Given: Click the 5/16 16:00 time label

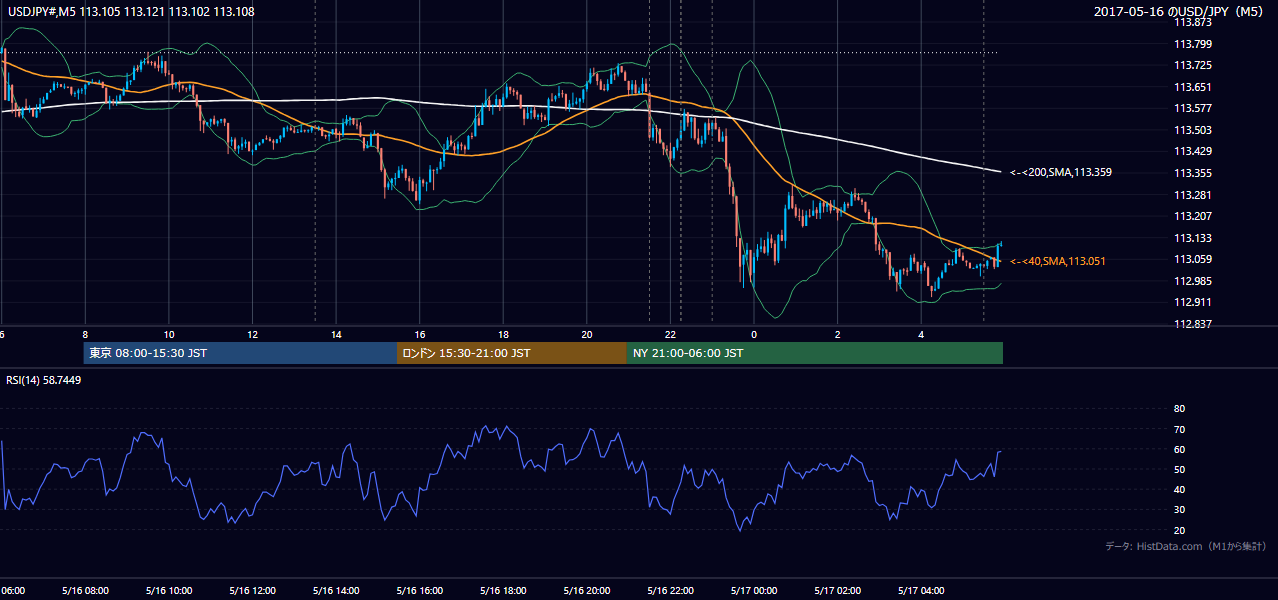Looking at the screenshot, I should click(x=420, y=591).
